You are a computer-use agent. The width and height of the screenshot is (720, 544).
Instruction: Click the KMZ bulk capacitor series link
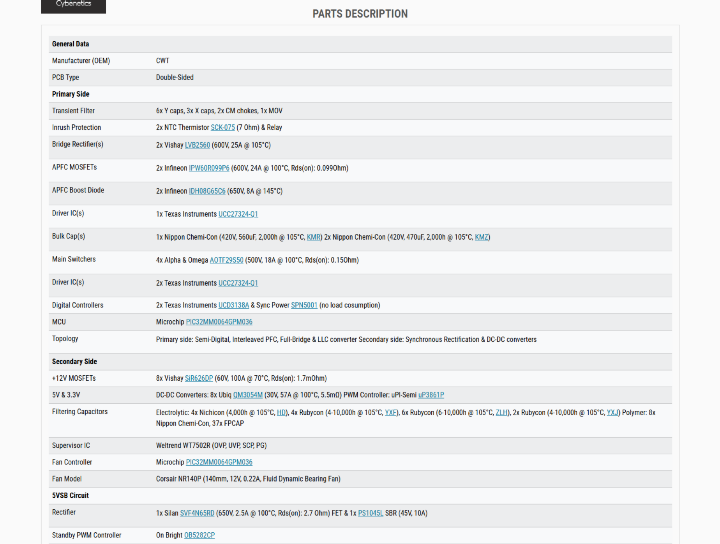point(482,237)
